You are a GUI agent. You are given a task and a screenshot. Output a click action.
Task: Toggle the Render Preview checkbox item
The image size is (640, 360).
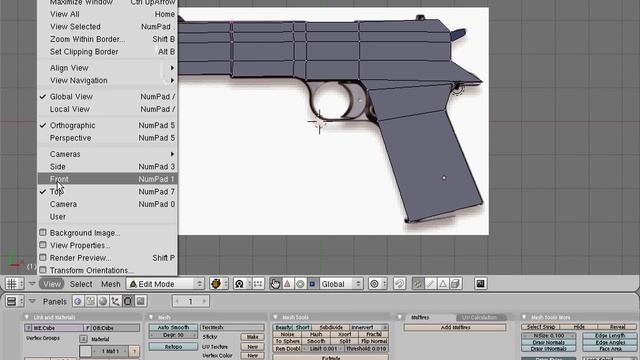pyautogui.click(x=108, y=258)
